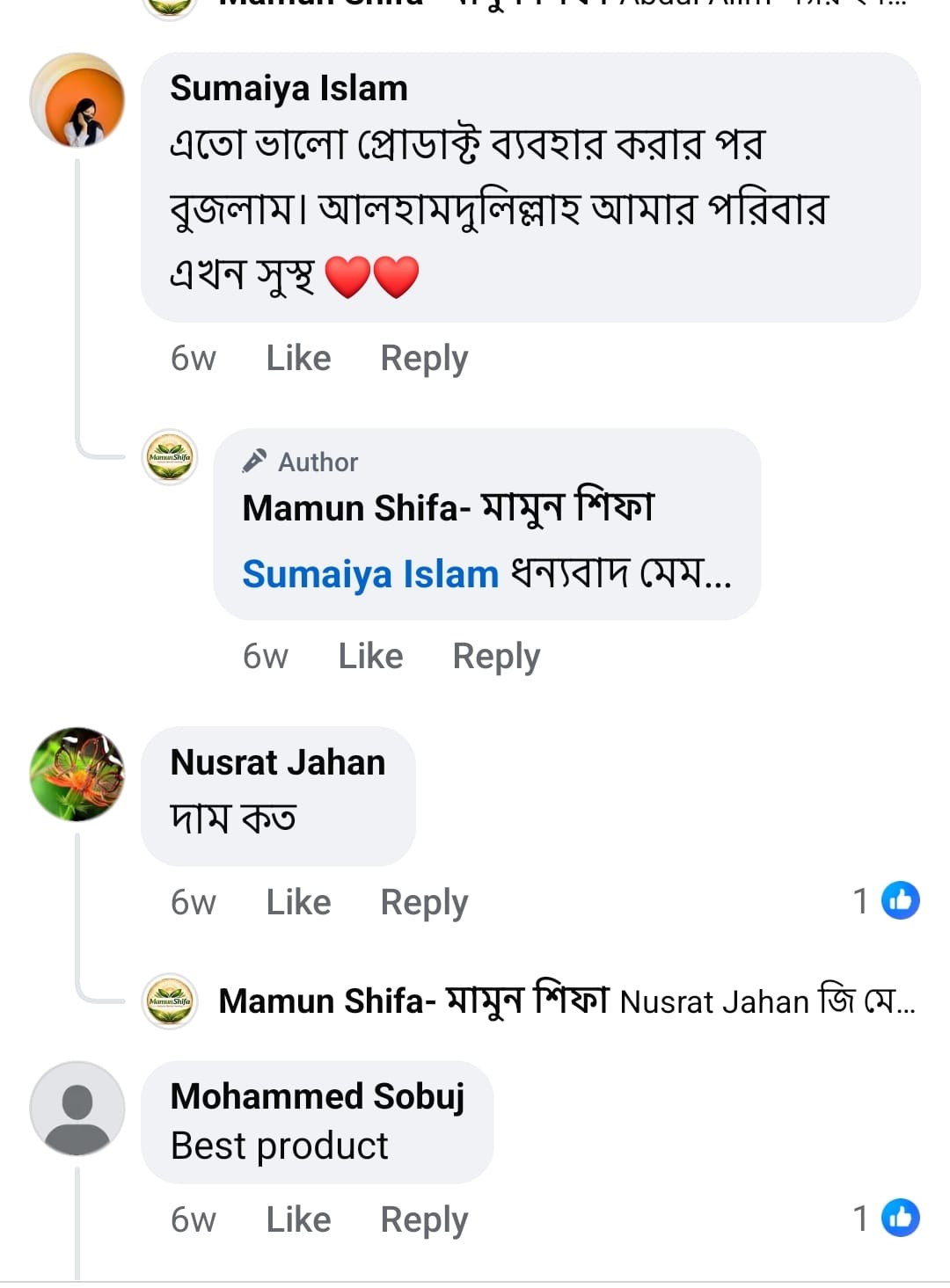Like Nusrat Jahan's "দাম কত" comment

(x=298, y=903)
